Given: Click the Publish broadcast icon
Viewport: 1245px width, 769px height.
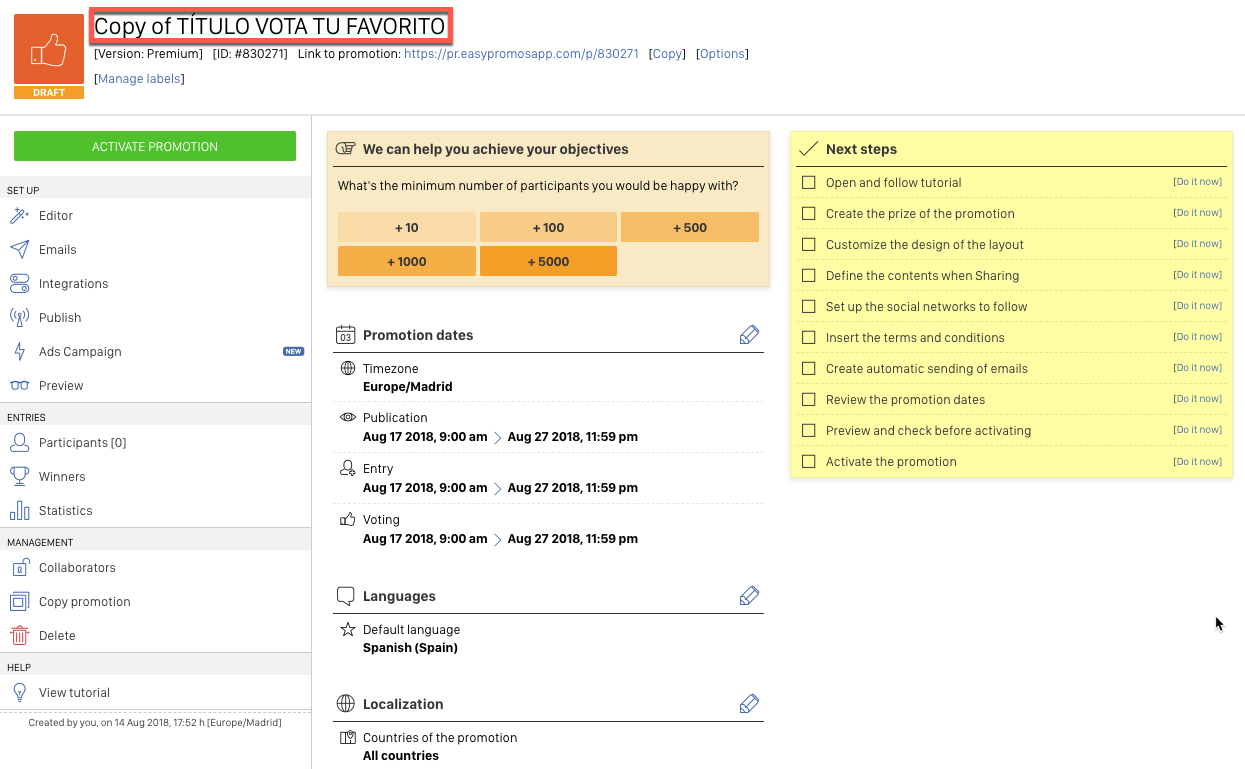Looking at the screenshot, I should (19, 317).
